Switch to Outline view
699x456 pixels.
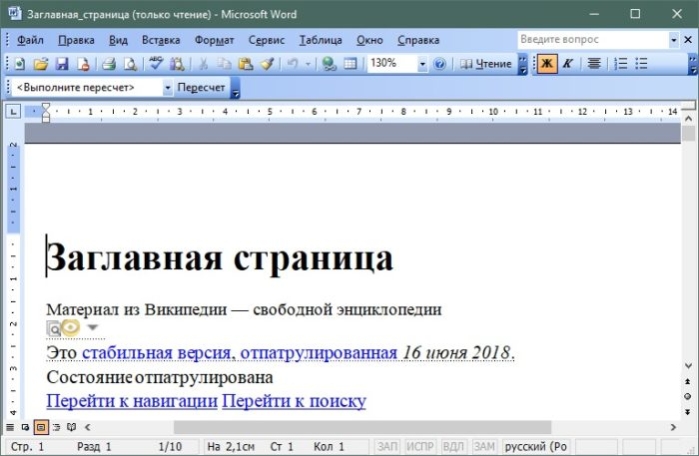point(56,427)
